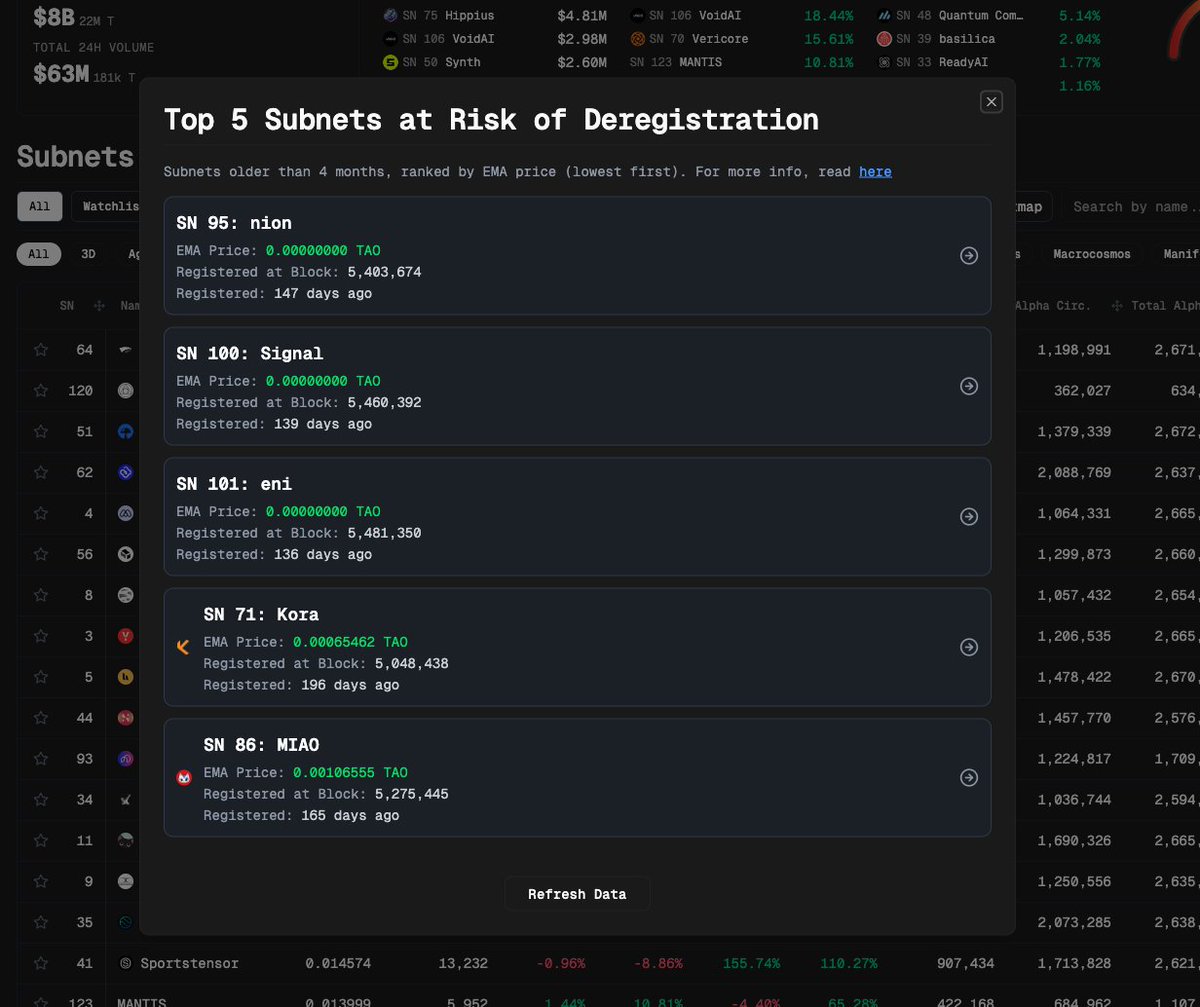Add SN 123 MANTIS to watchlist via its star

point(40,1000)
